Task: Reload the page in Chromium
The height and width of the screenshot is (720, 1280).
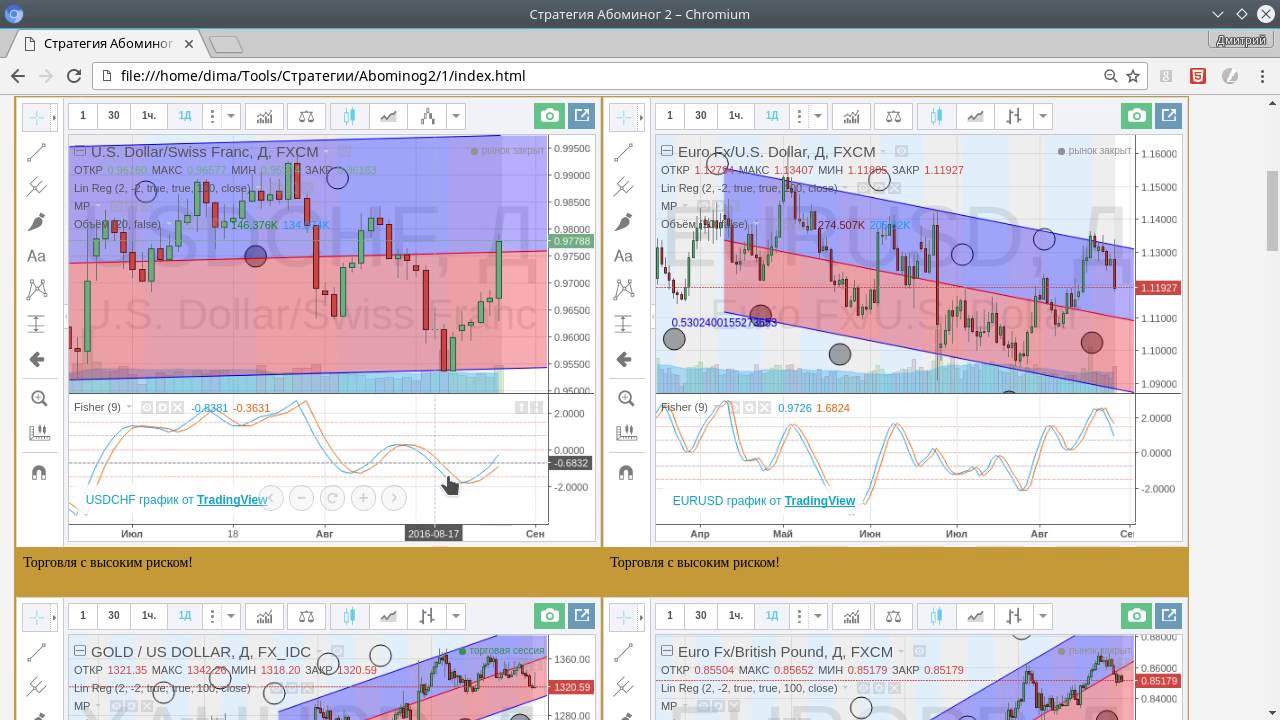Action: 74,75
